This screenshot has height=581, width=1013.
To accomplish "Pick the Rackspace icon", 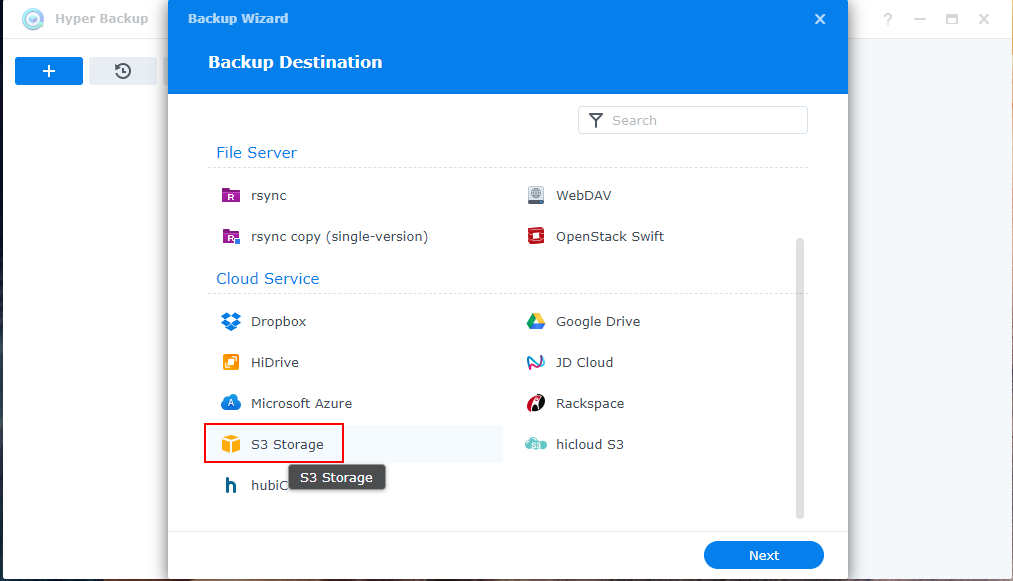I will (536, 404).
